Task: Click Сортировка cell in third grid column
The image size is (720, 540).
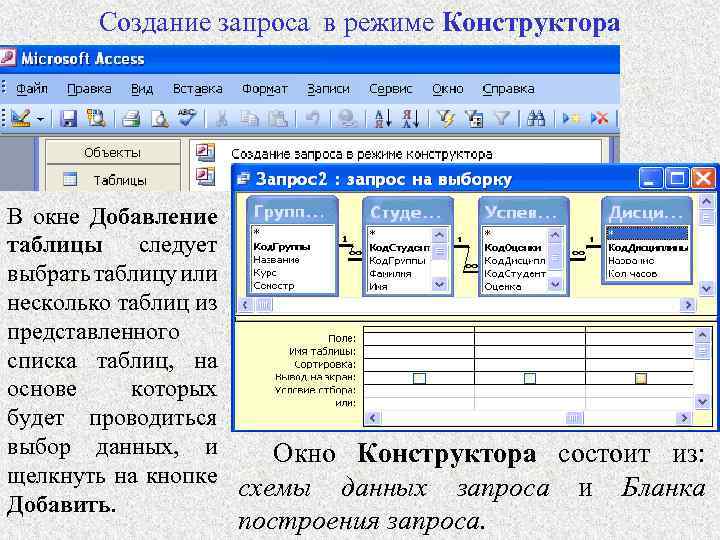Action: pos(640,365)
